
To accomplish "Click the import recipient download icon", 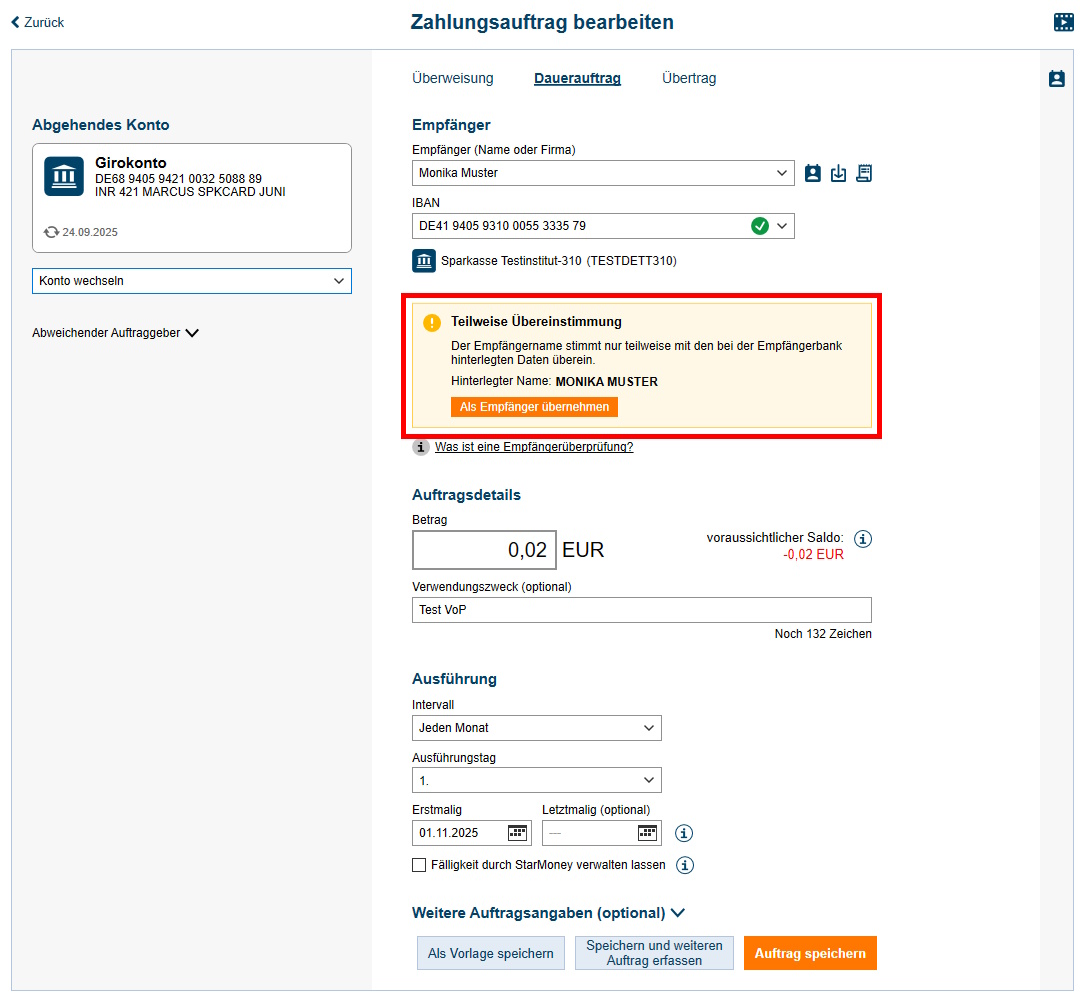I will tap(838, 173).
